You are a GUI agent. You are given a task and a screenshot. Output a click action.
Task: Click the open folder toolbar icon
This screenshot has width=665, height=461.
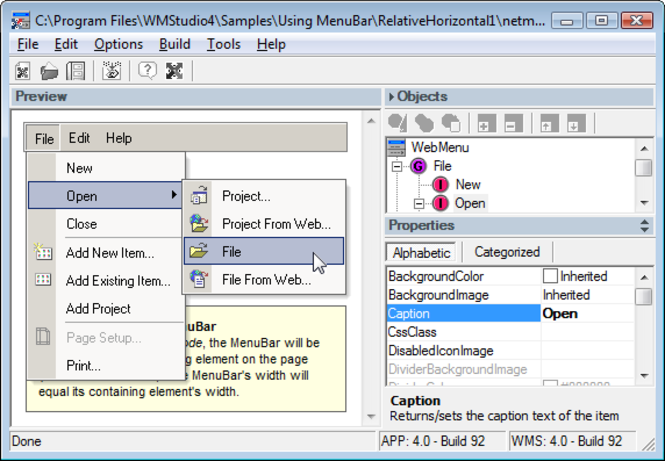click(49, 71)
